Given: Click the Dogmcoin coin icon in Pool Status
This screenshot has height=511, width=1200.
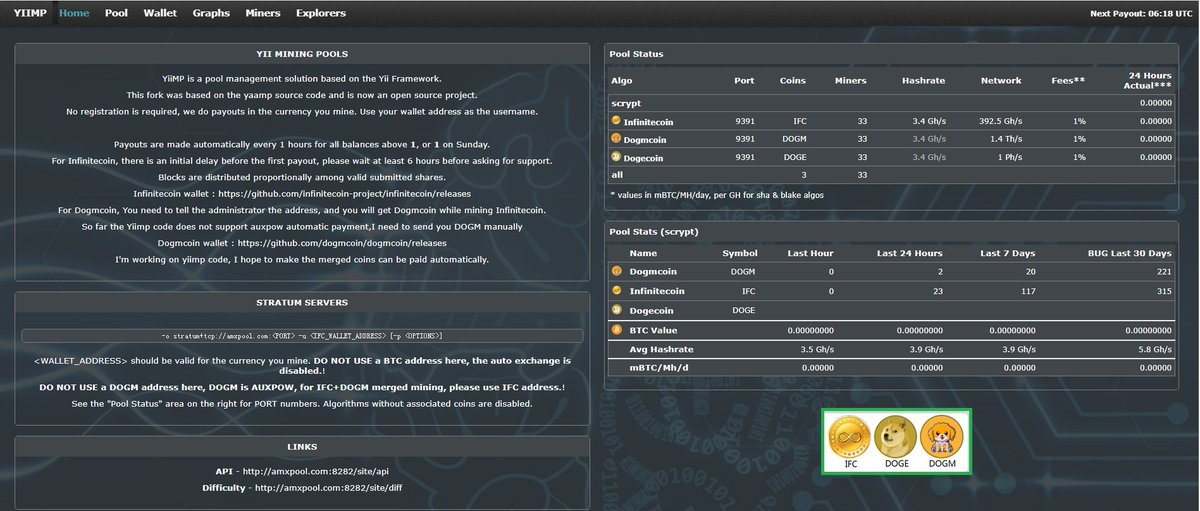Looking at the screenshot, I should click(616, 139).
